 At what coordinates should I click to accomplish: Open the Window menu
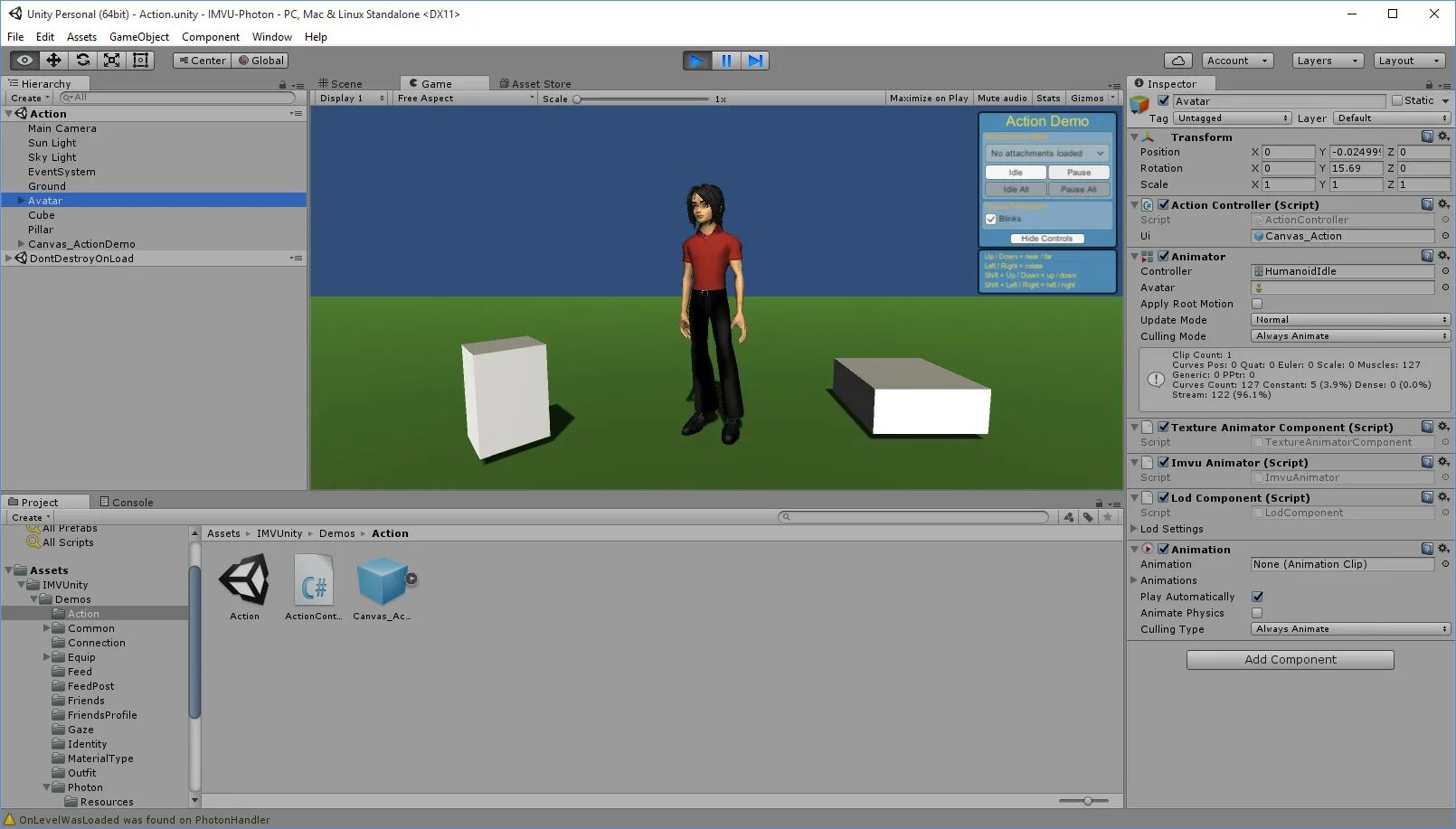(272, 37)
